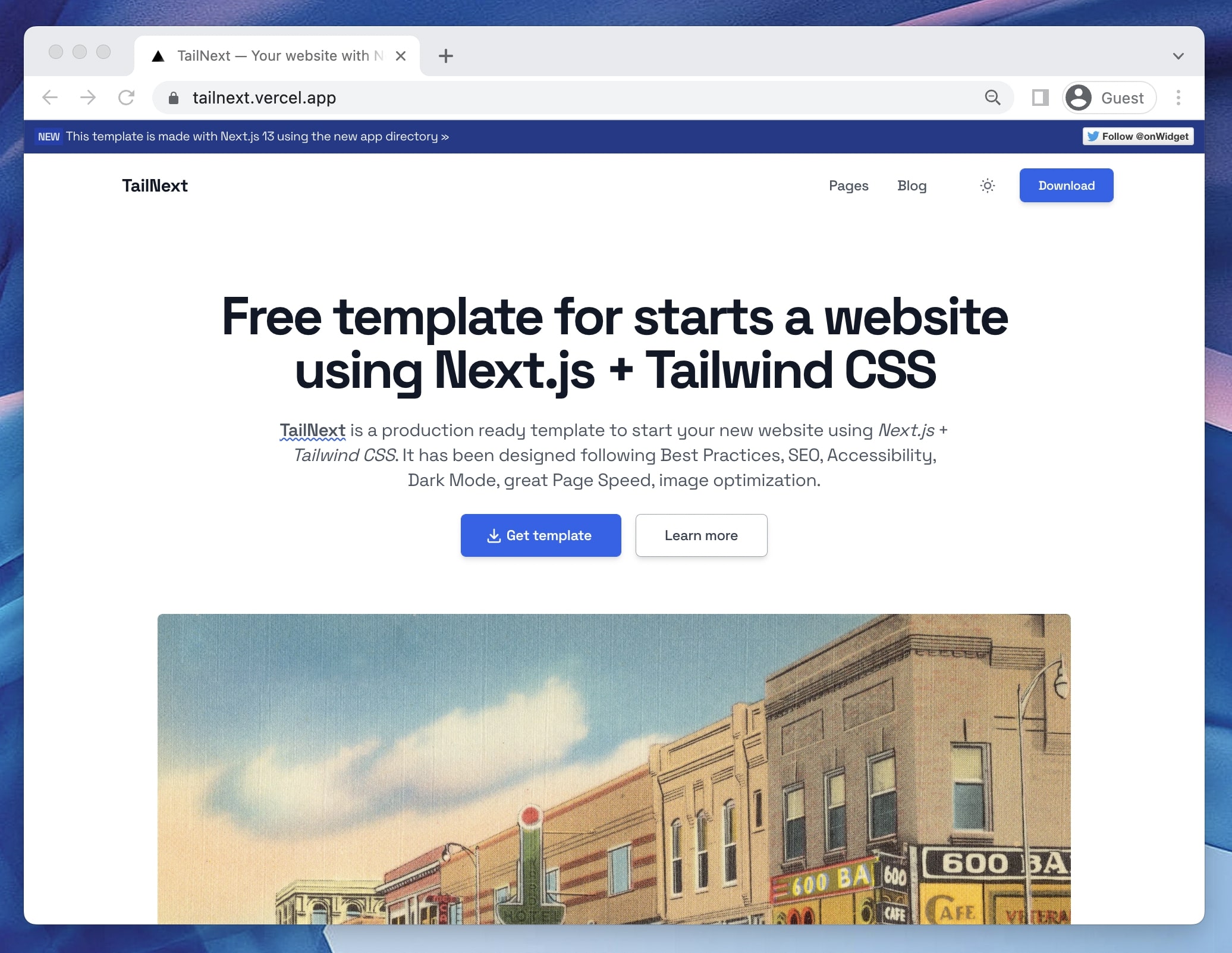Click the TailNext home logo

(x=156, y=185)
